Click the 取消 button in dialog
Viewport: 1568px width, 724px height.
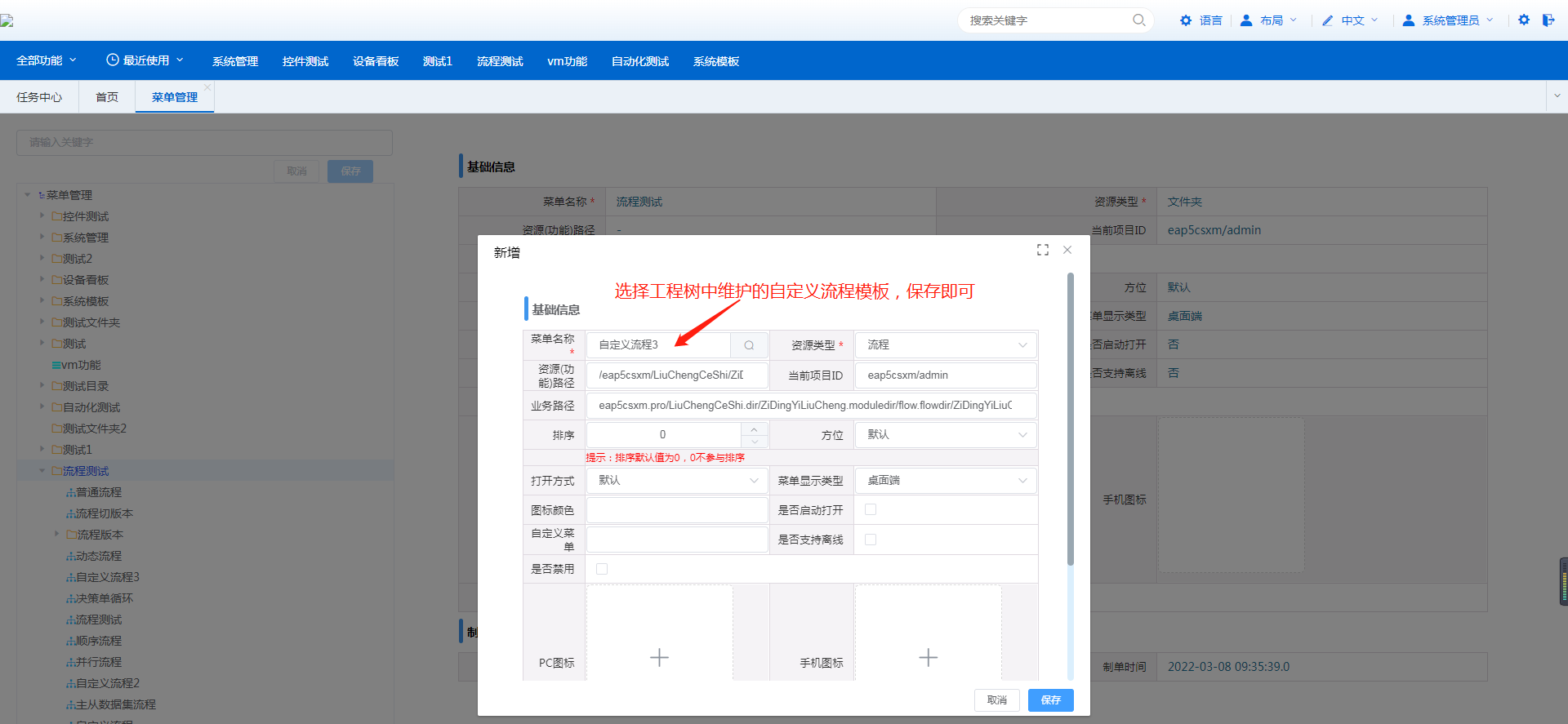(x=996, y=700)
